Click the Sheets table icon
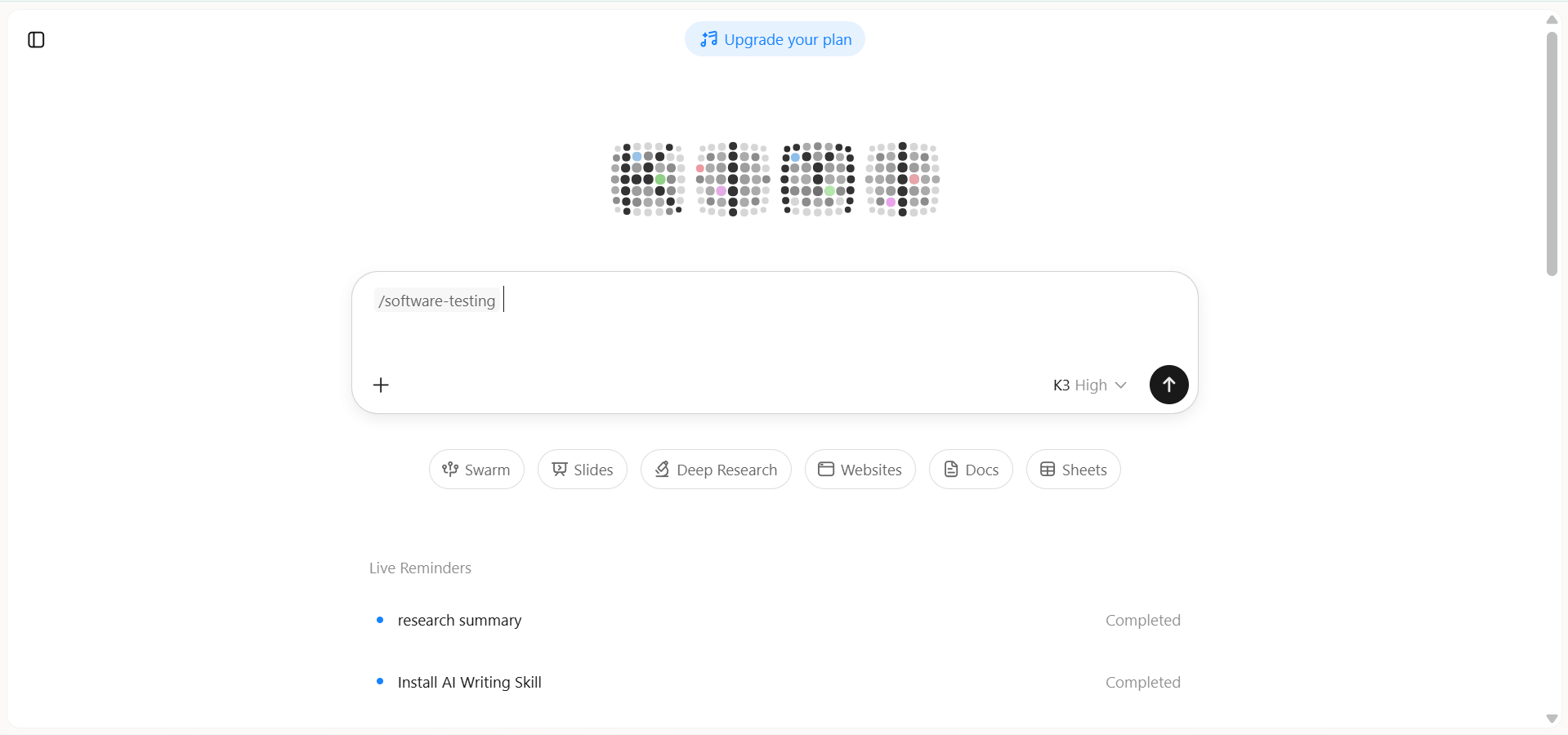This screenshot has width=1568, height=735. (x=1048, y=469)
